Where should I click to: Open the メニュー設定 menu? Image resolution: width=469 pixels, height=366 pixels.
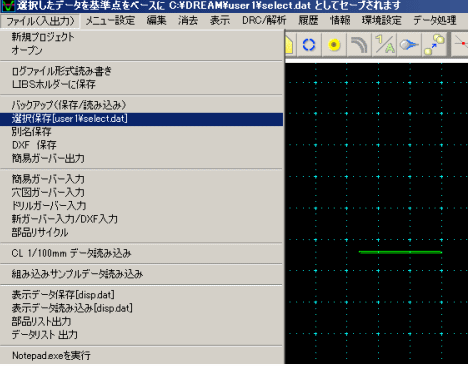110,21
